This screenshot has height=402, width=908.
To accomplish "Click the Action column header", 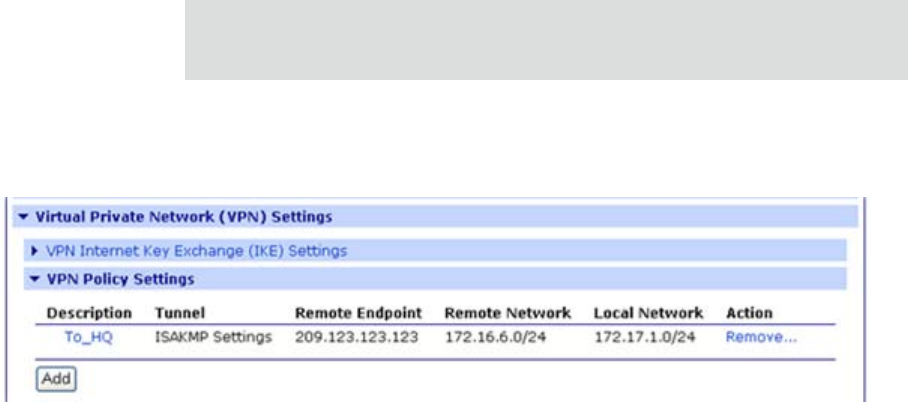I will pyautogui.click(x=748, y=313).
